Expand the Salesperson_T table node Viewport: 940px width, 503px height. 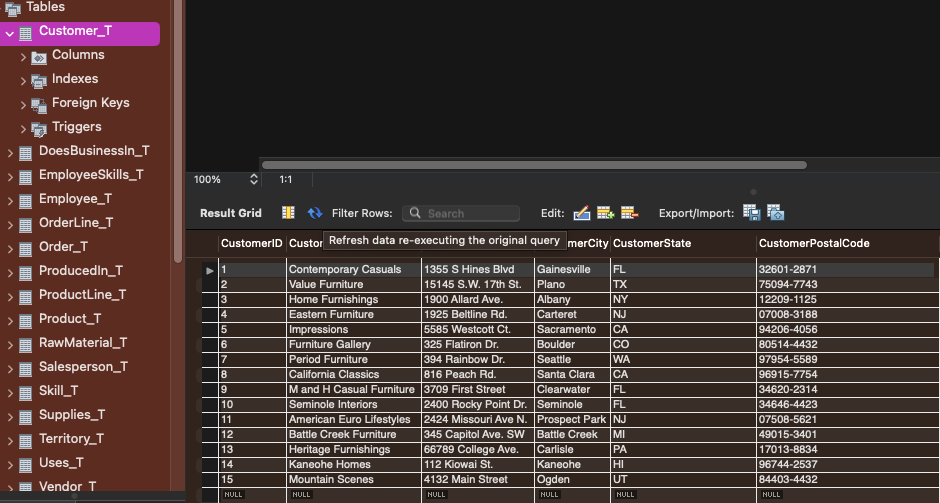coord(10,369)
